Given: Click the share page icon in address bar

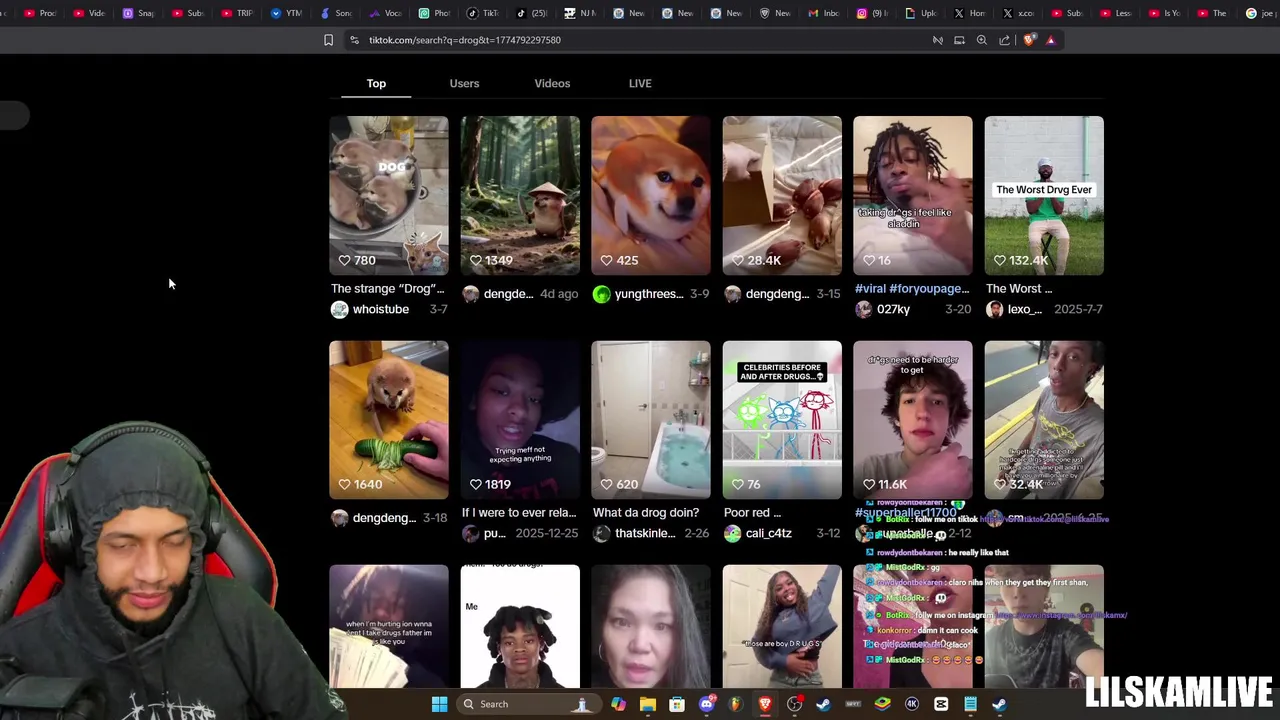Looking at the screenshot, I should (x=1005, y=40).
